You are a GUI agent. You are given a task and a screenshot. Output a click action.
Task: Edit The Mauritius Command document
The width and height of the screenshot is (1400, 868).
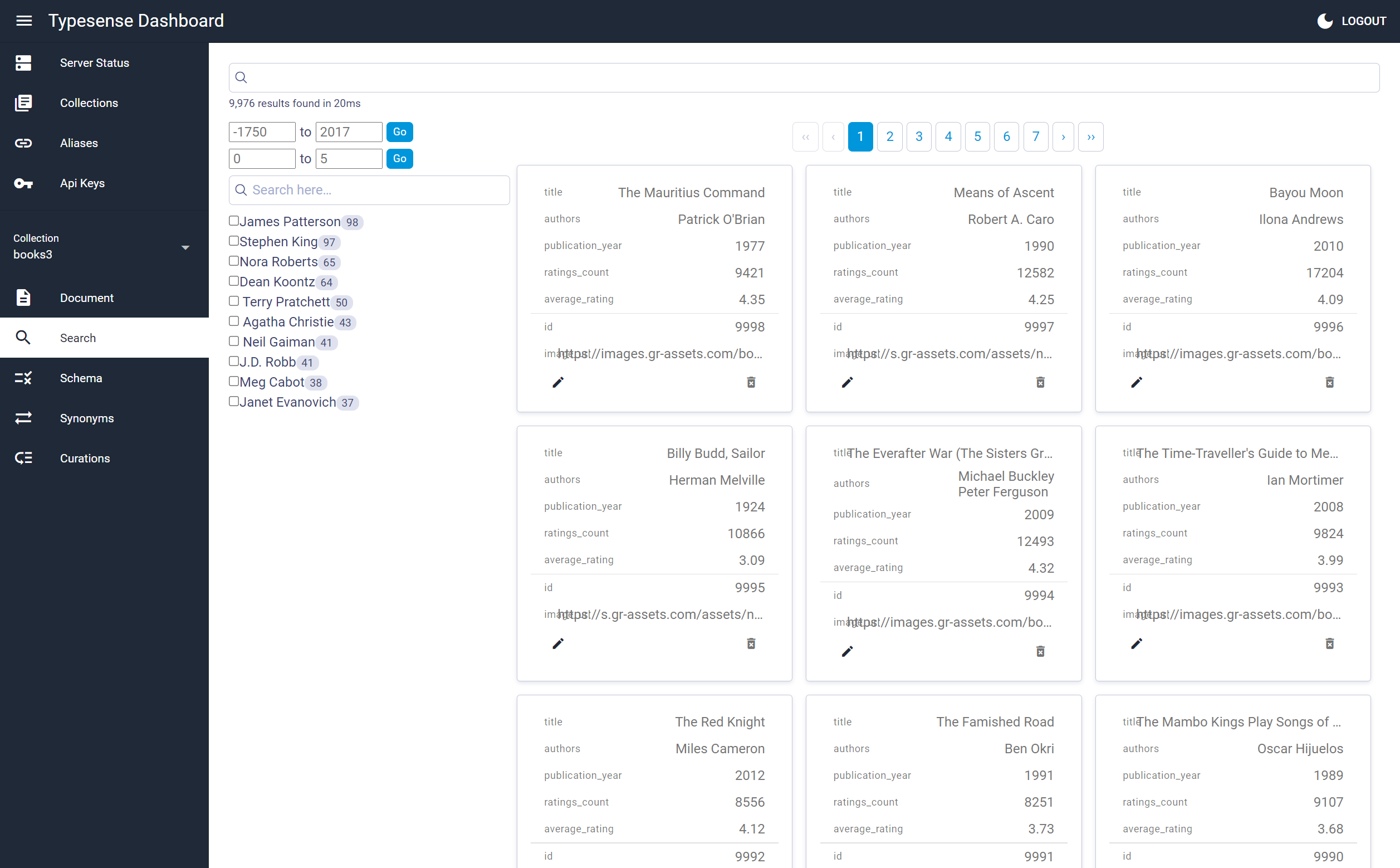pyautogui.click(x=557, y=382)
